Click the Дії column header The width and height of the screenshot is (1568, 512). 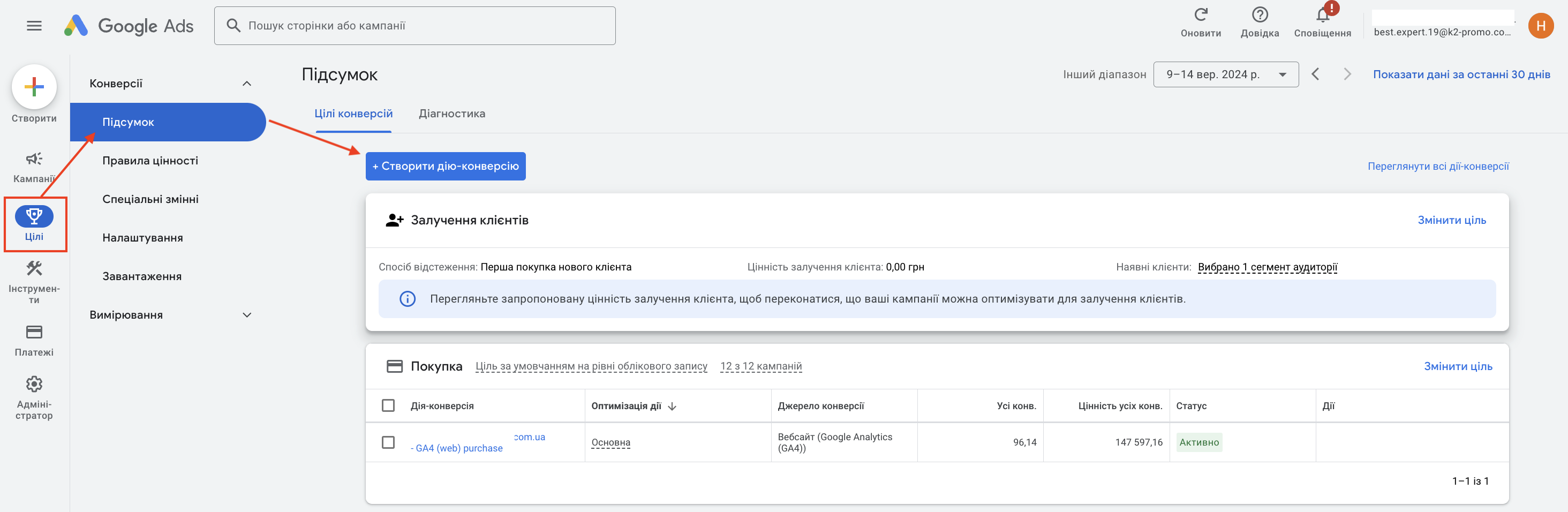(x=1328, y=406)
